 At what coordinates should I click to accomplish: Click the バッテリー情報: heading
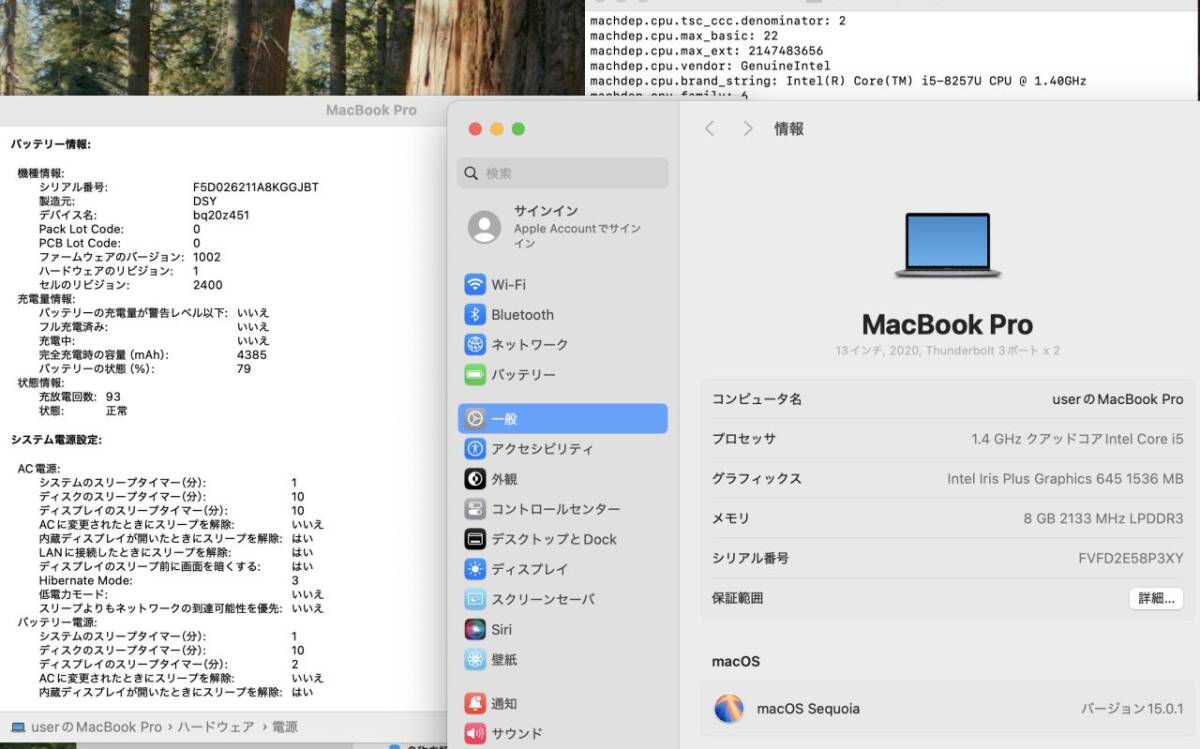click(51, 145)
